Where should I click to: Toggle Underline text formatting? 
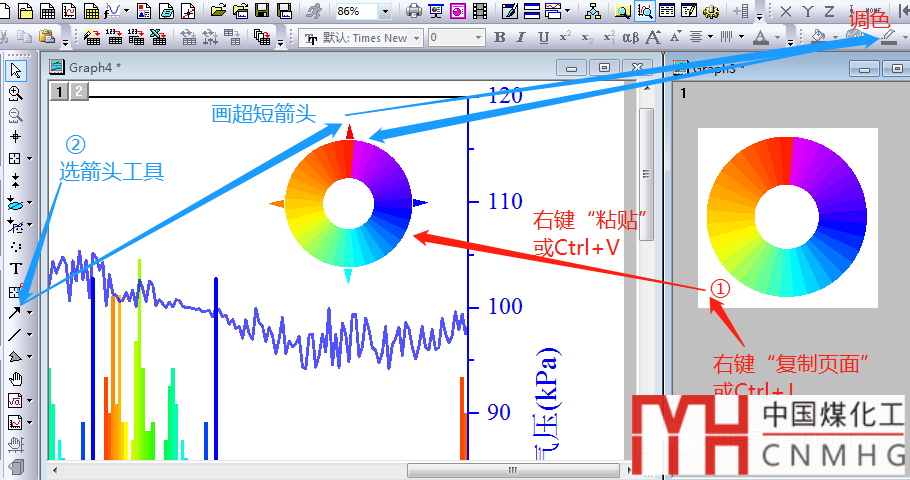coord(543,38)
